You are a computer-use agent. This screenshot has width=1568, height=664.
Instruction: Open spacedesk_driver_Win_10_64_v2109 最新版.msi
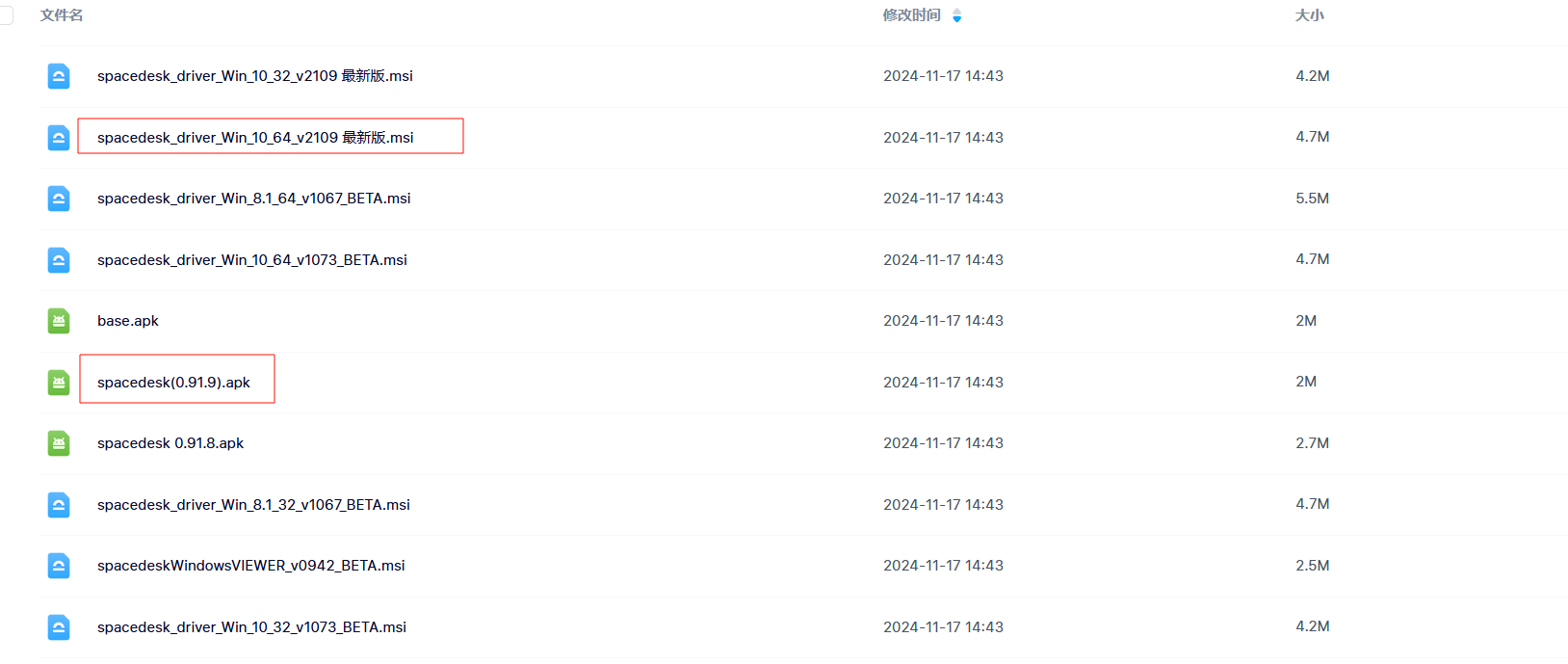[x=255, y=138]
